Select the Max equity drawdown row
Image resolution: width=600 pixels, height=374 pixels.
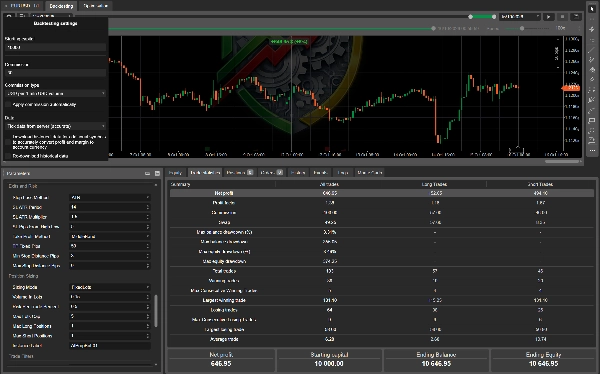click(382, 261)
